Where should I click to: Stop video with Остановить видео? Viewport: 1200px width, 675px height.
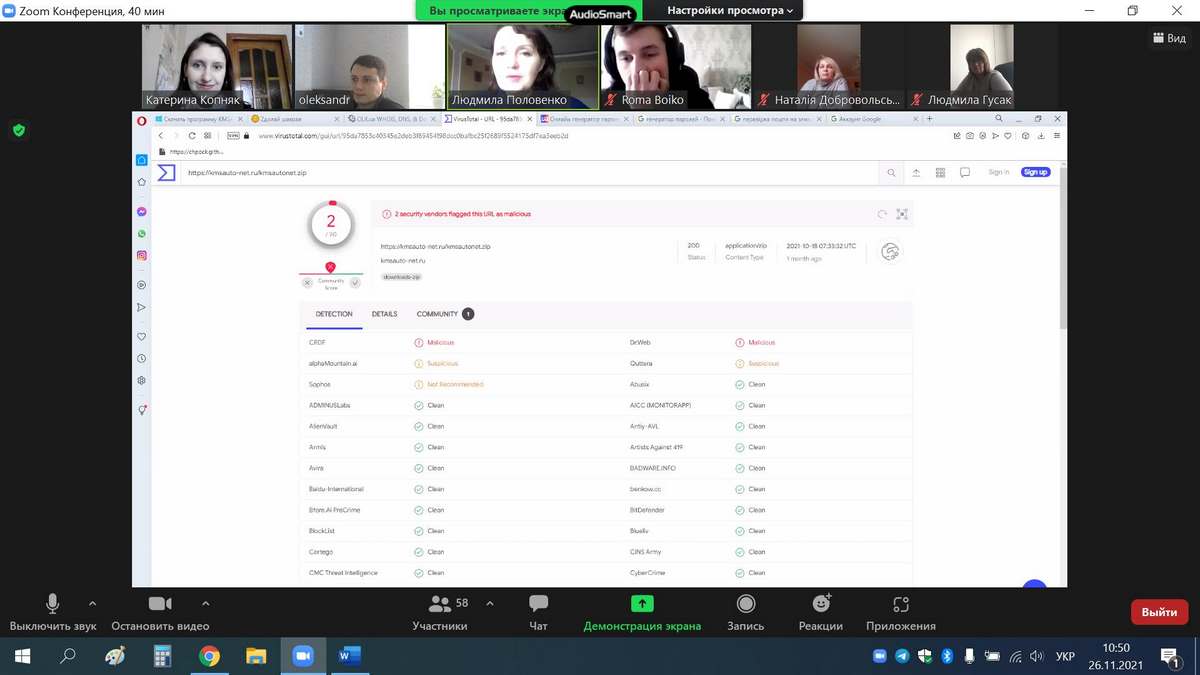160,605
